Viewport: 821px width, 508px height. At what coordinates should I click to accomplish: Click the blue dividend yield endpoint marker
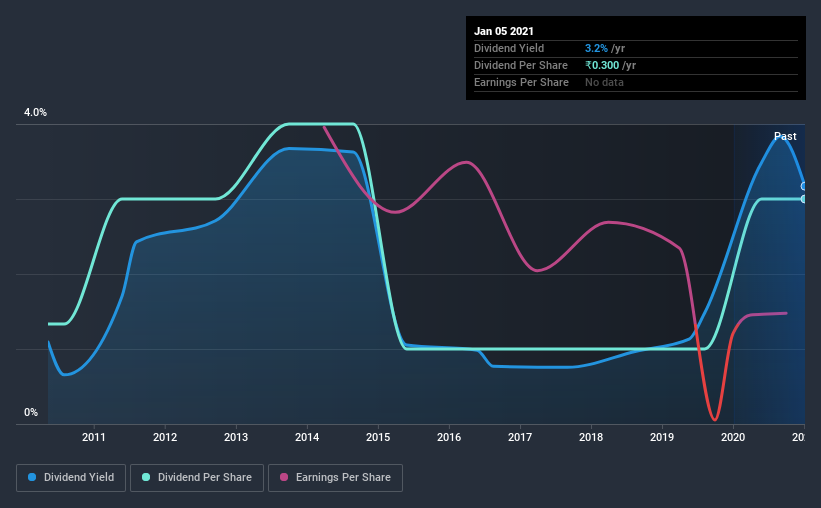click(x=803, y=186)
